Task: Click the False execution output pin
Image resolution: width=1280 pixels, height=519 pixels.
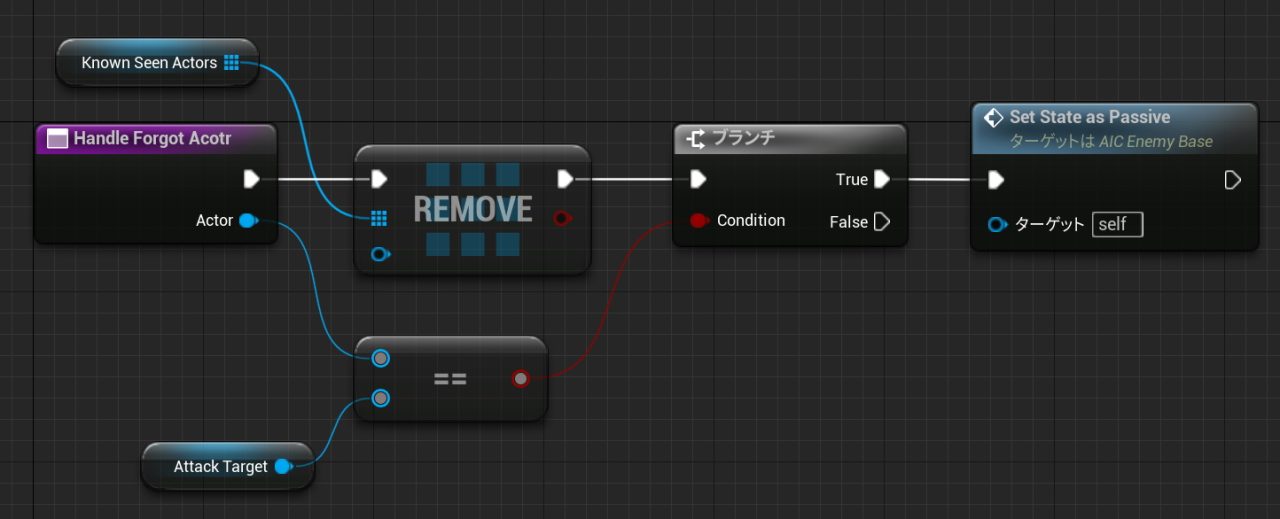Action: [881, 221]
